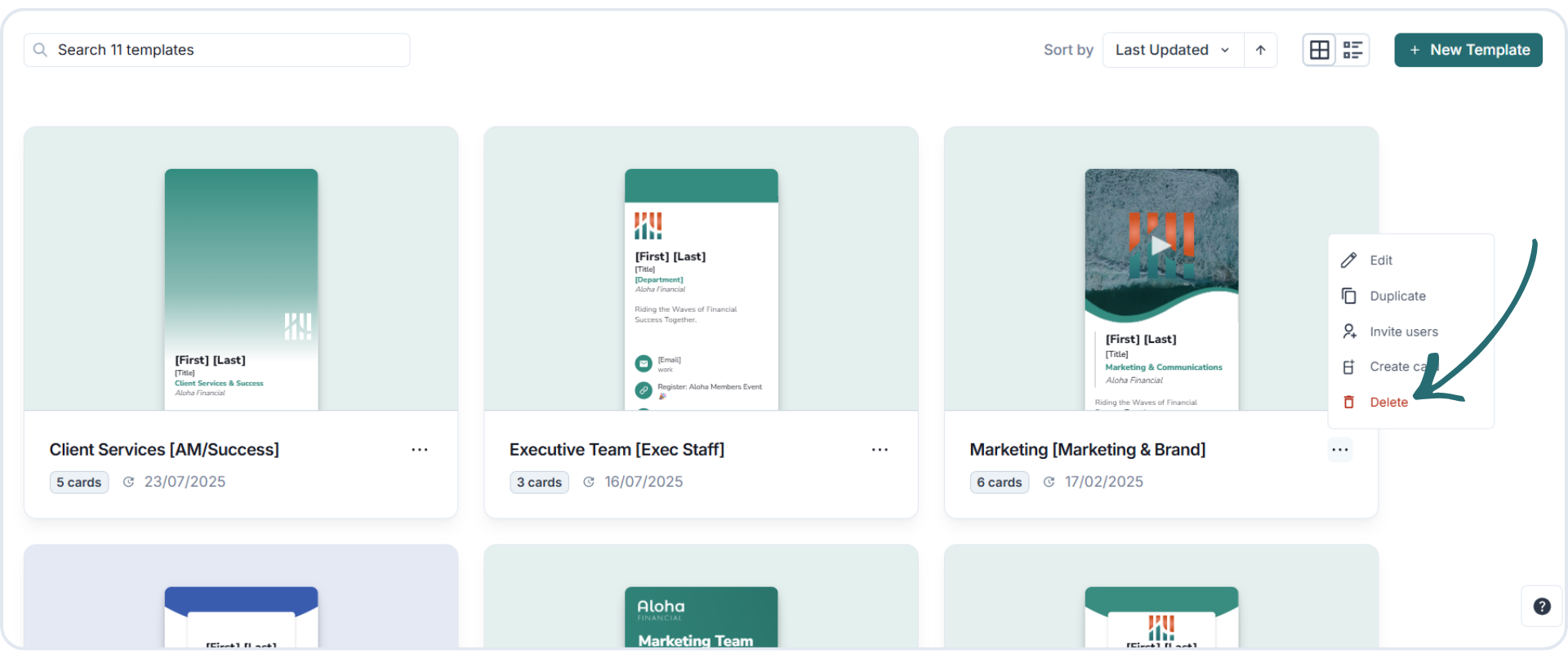Click the 5 cards badge

click(78, 483)
